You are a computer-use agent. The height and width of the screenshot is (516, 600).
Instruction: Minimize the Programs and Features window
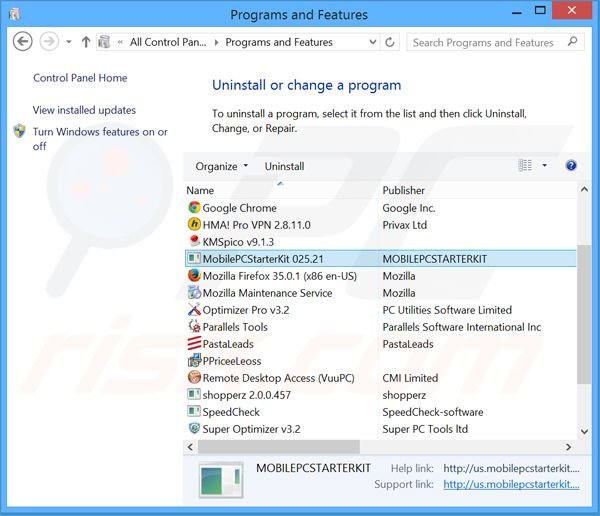[517, 11]
